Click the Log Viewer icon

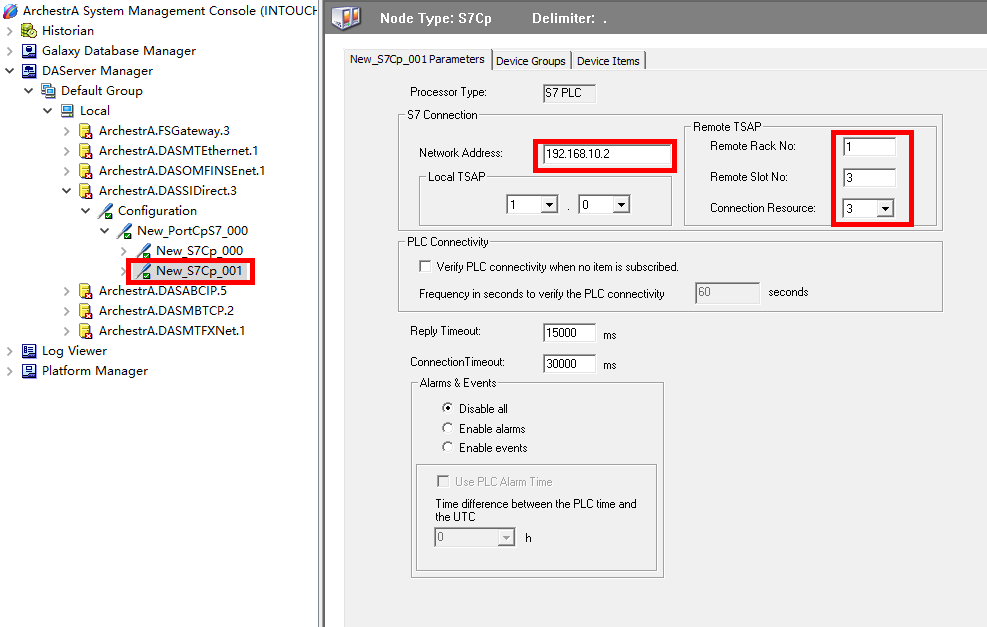pos(29,351)
